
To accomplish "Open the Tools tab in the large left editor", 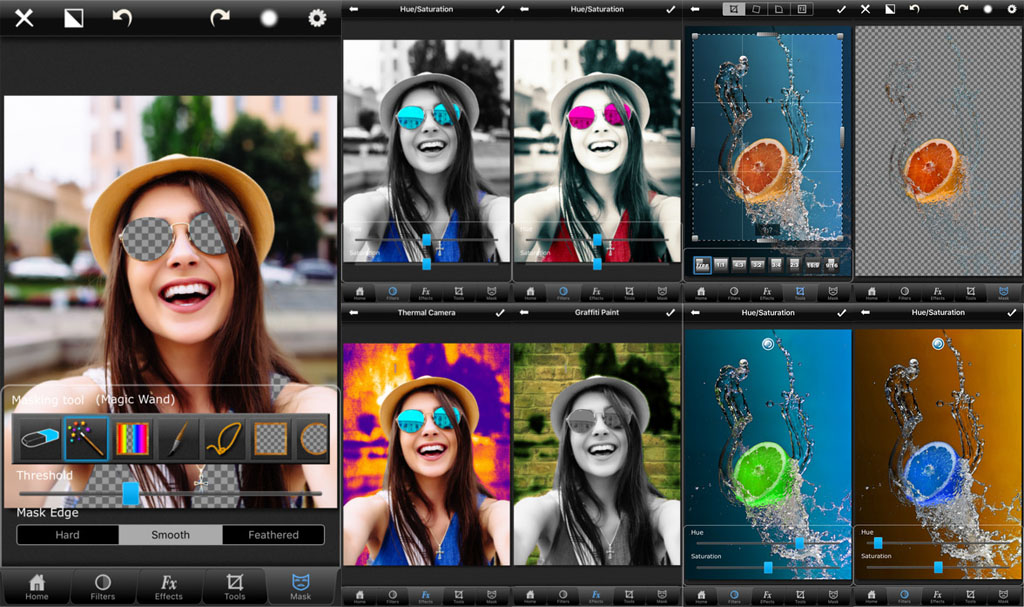I will tap(235, 586).
